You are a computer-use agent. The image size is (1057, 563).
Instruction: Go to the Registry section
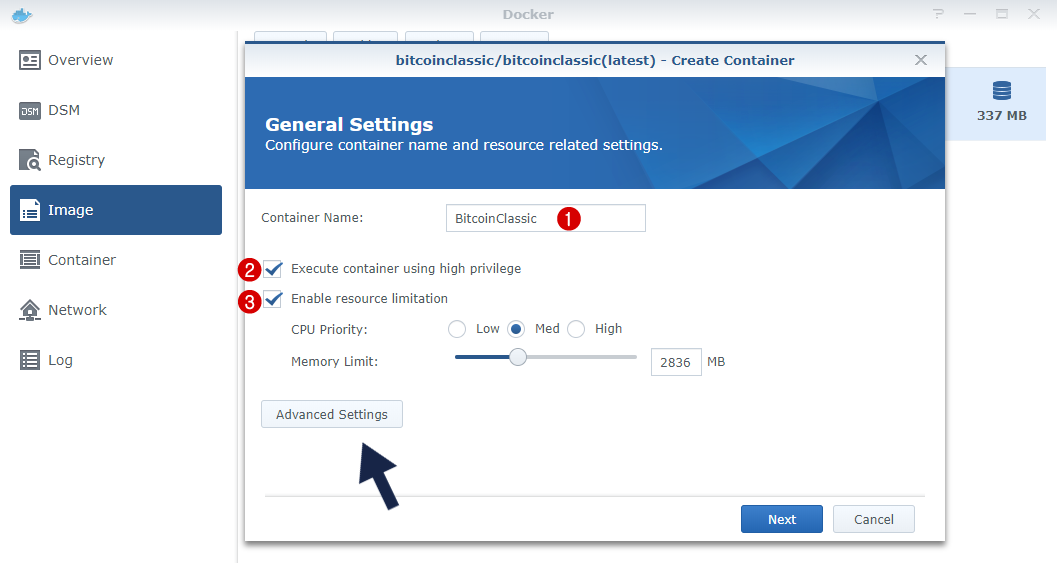tap(116, 160)
